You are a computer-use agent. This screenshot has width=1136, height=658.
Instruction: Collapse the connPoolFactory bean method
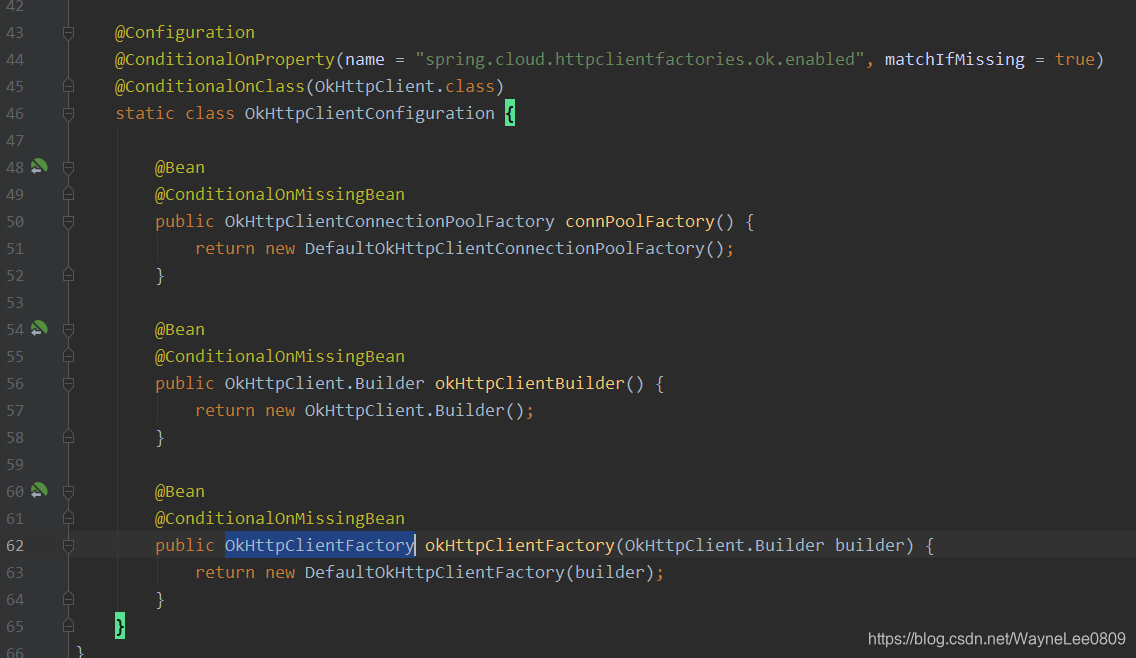click(x=68, y=221)
